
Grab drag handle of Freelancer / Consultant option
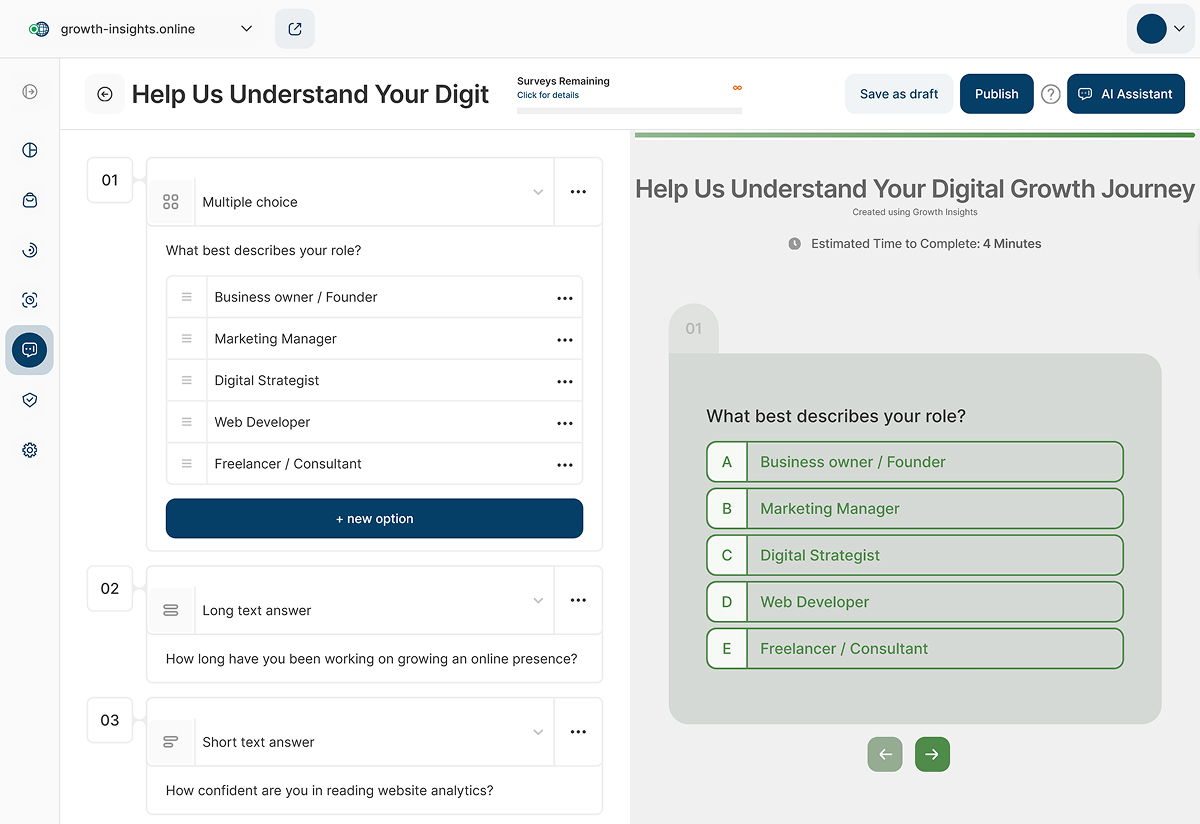187,464
